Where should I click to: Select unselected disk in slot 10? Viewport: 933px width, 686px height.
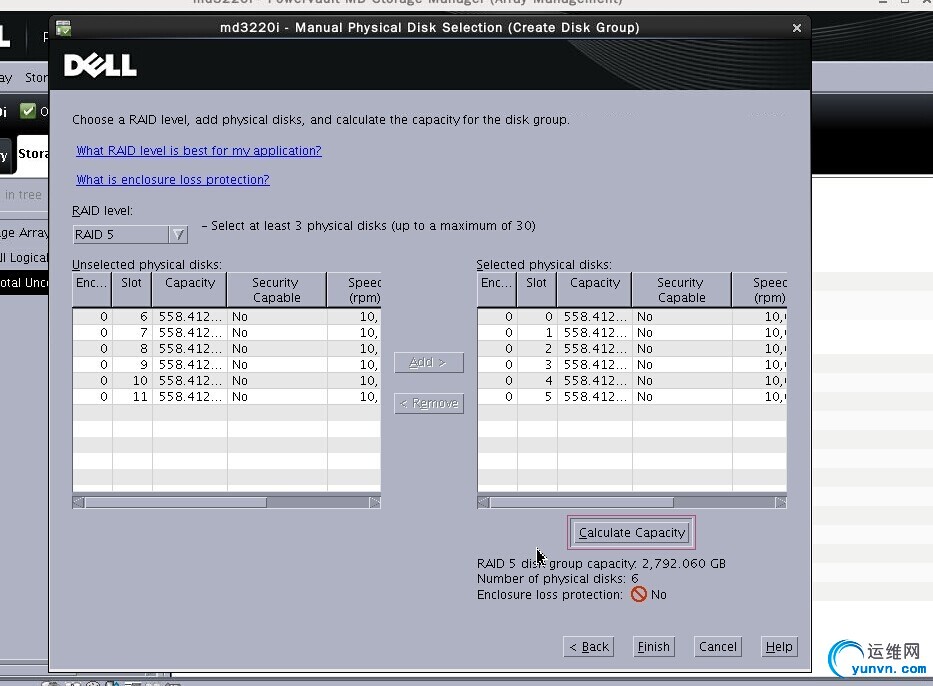(226, 381)
